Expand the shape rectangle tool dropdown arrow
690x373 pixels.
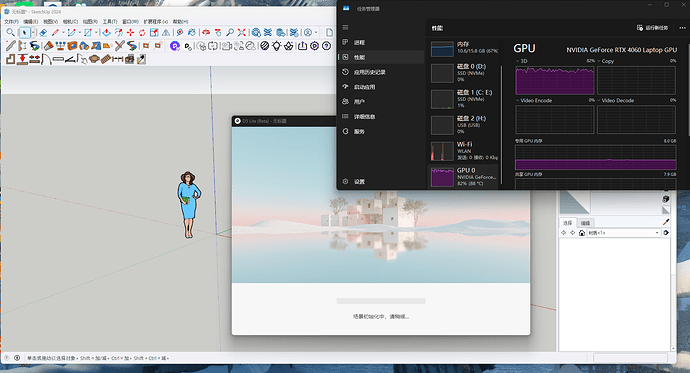point(96,33)
